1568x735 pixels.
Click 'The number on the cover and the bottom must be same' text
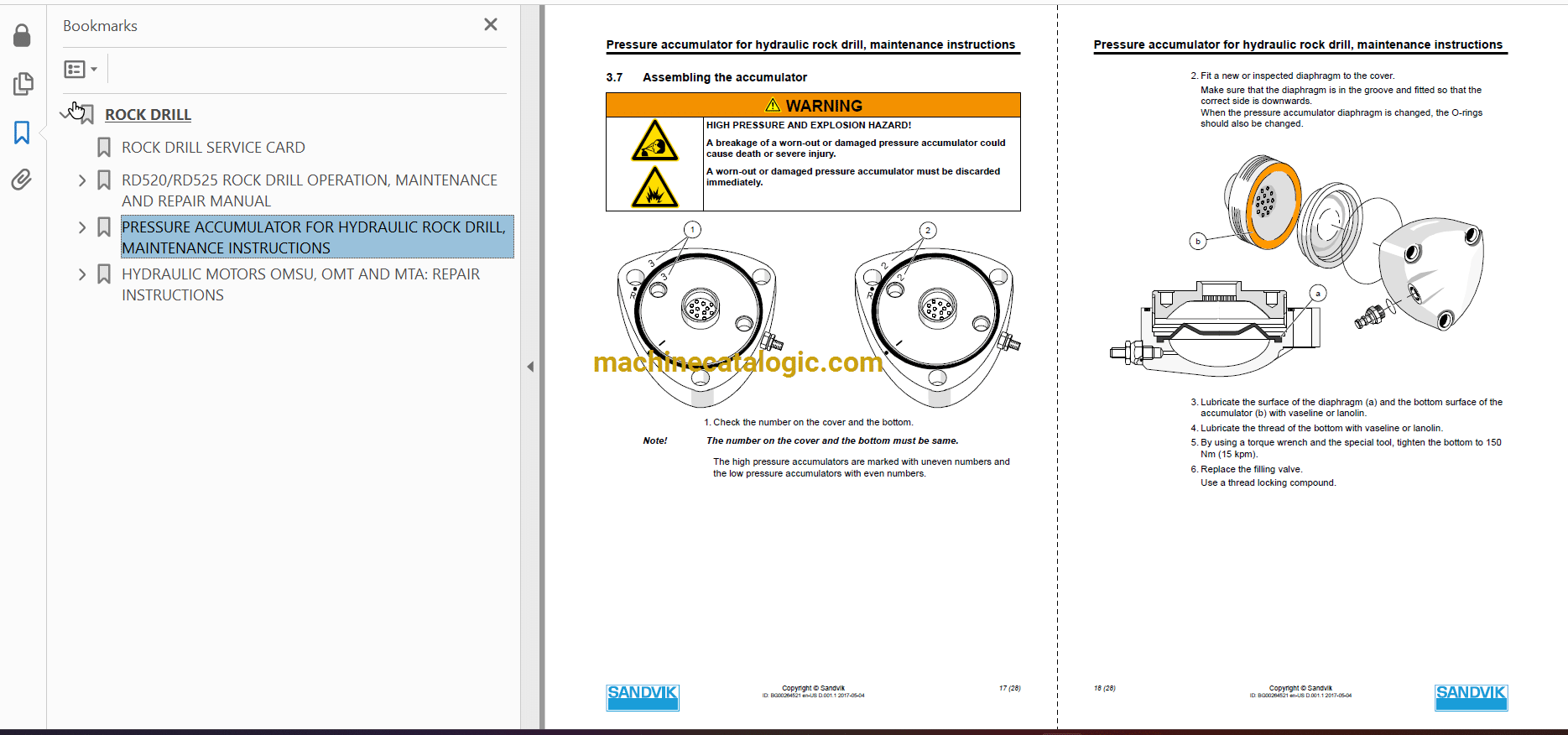pos(832,441)
